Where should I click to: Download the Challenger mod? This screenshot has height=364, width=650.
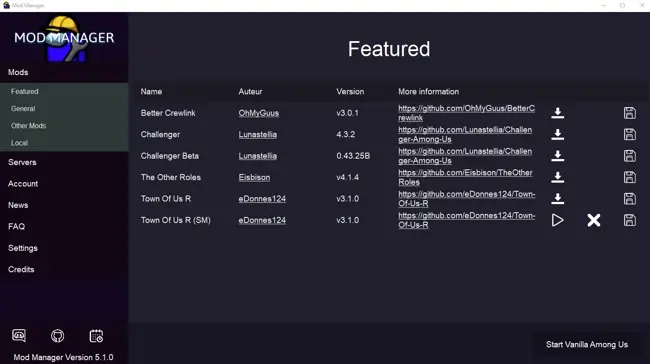coord(558,134)
